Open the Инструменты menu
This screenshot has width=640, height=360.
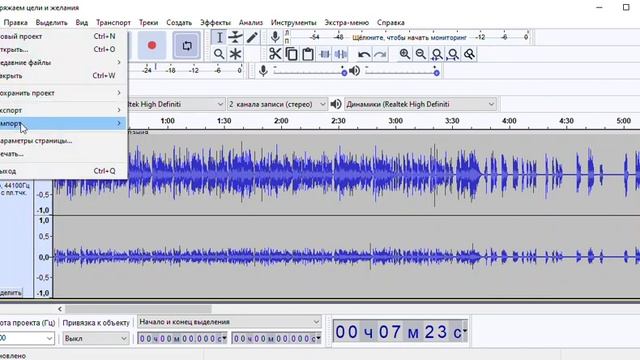point(293,22)
